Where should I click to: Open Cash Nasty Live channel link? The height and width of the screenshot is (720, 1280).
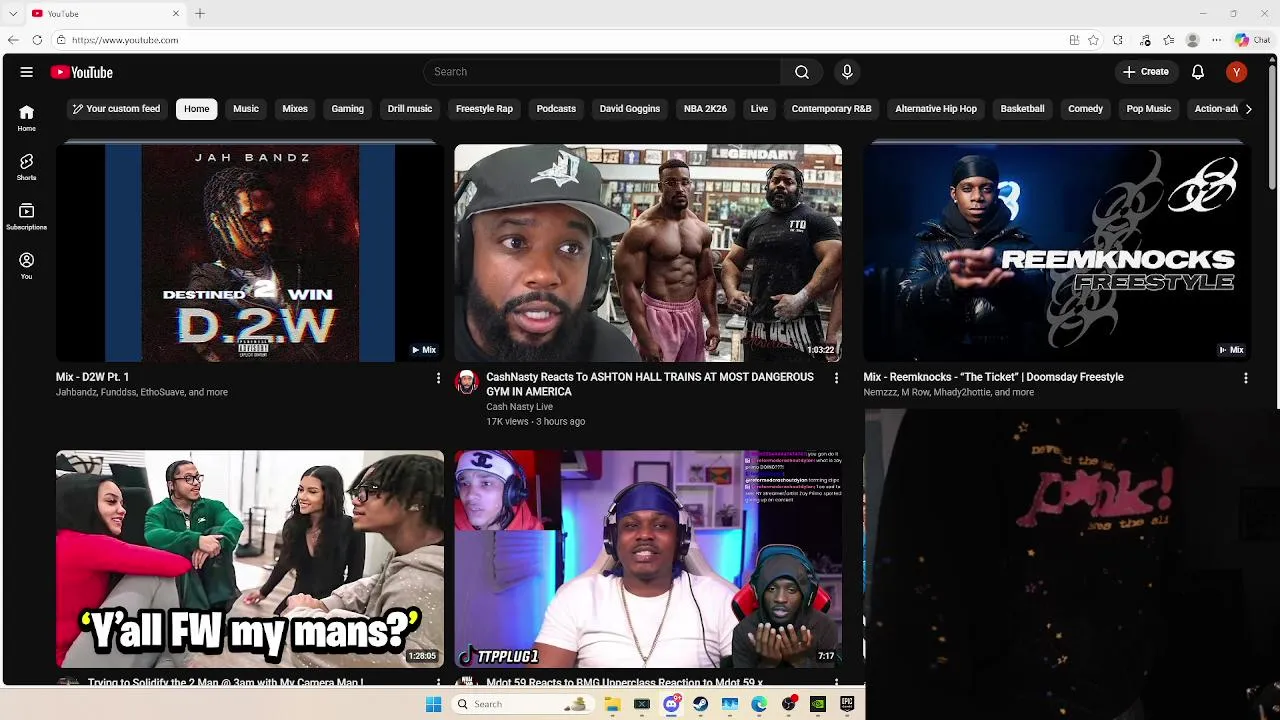click(x=519, y=407)
